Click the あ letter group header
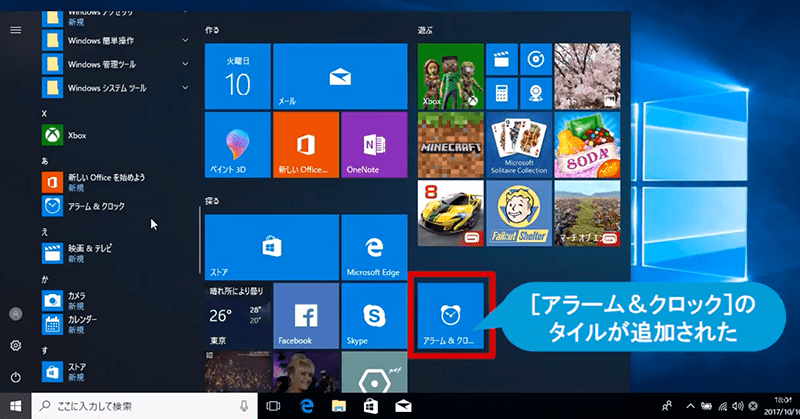 [x=45, y=161]
